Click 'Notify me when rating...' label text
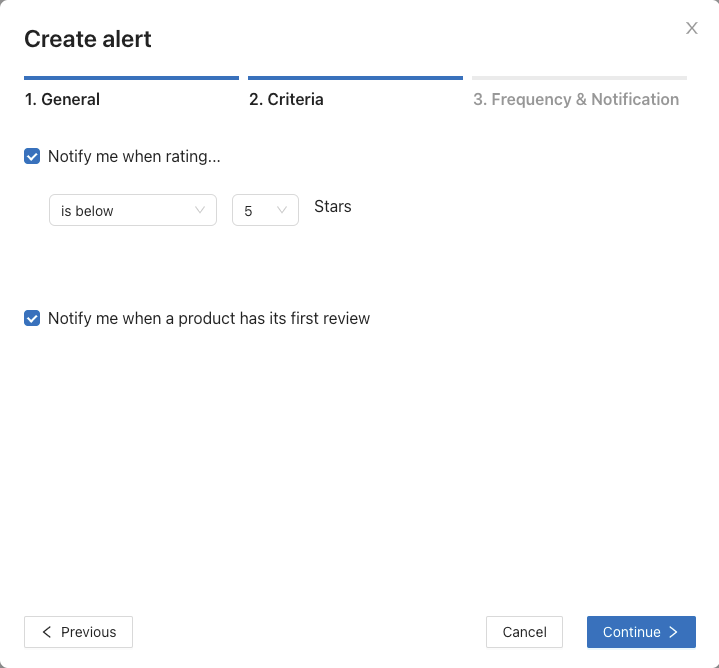 coord(134,156)
